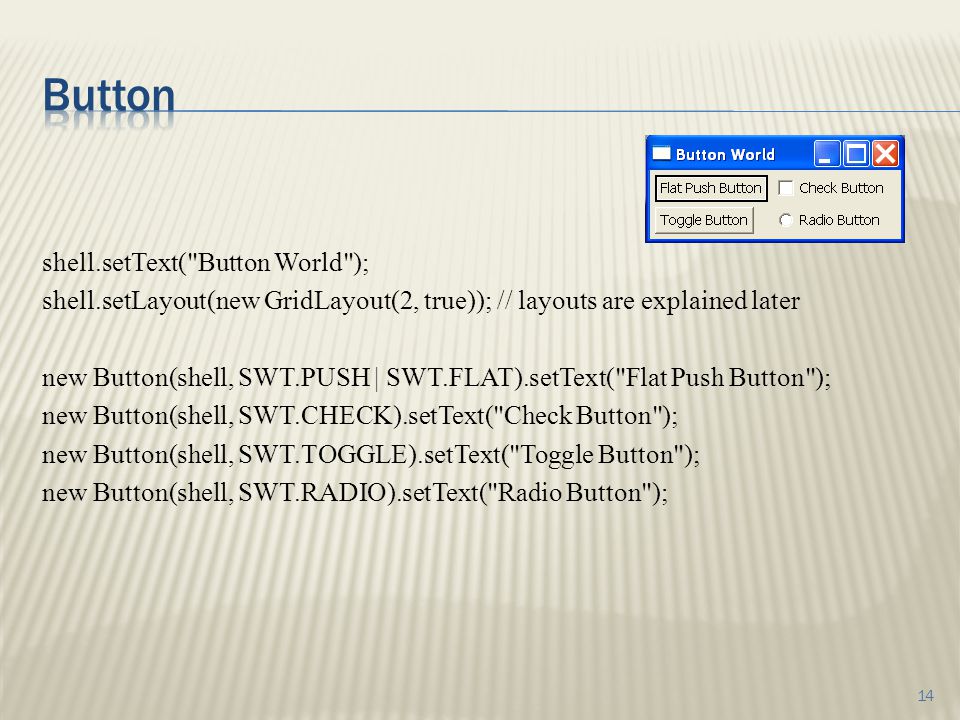Viewport: 960px width, 720px height.
Task: Click the SWT.TOGGLE code line
Action: click(370, 455)
